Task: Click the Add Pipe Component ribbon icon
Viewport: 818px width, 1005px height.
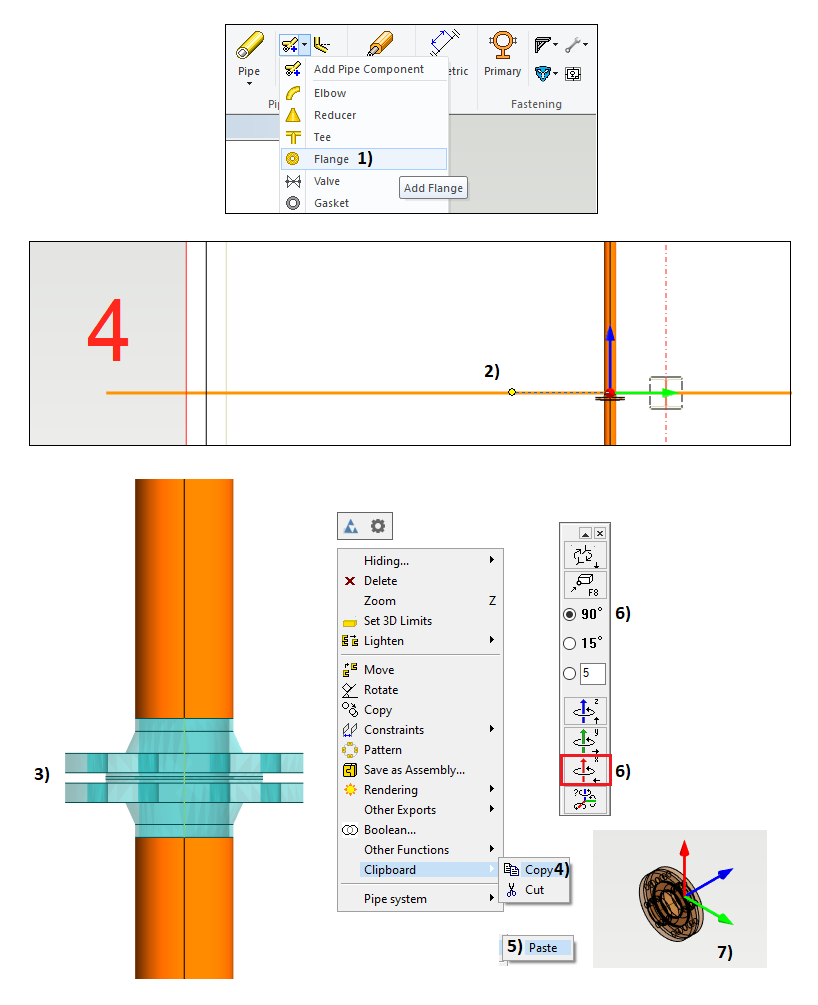Action: click(289, 45)
